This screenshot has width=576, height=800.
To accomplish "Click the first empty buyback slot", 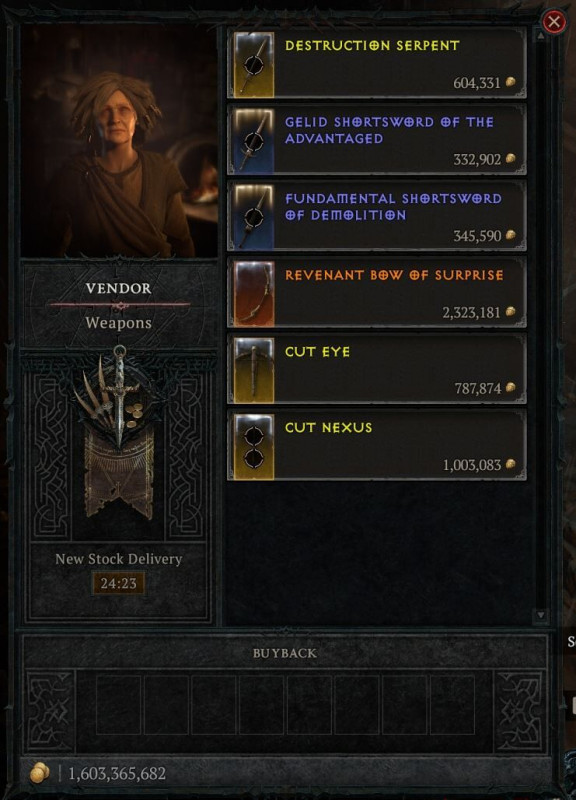I will (118, 705).
